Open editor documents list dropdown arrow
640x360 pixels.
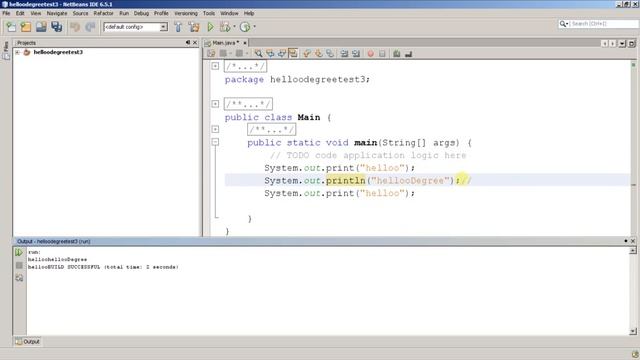622,43
